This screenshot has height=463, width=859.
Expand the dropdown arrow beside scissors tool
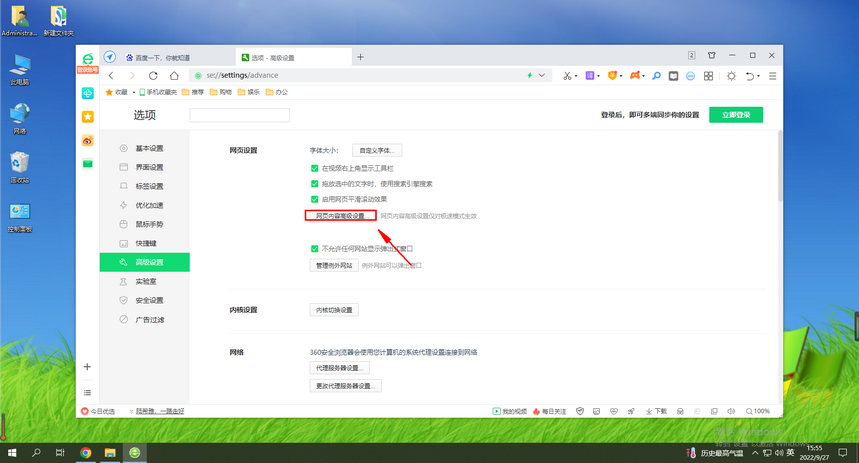[x=576, y=76]
